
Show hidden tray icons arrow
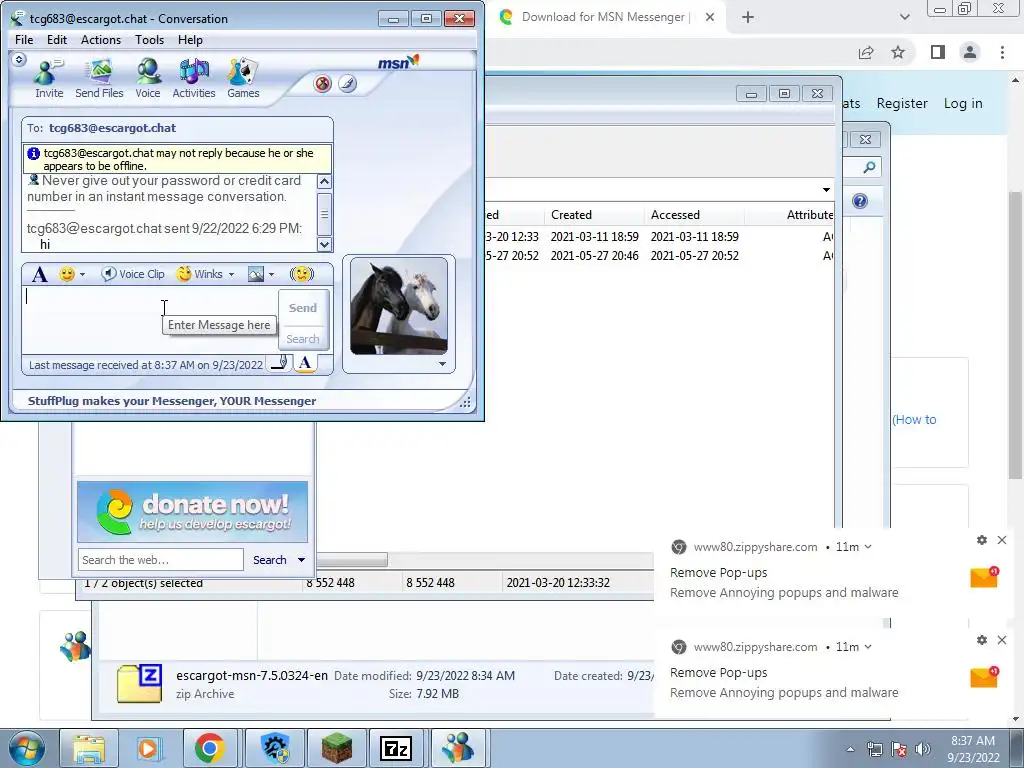pyautogui.click(x=850, y=749)
